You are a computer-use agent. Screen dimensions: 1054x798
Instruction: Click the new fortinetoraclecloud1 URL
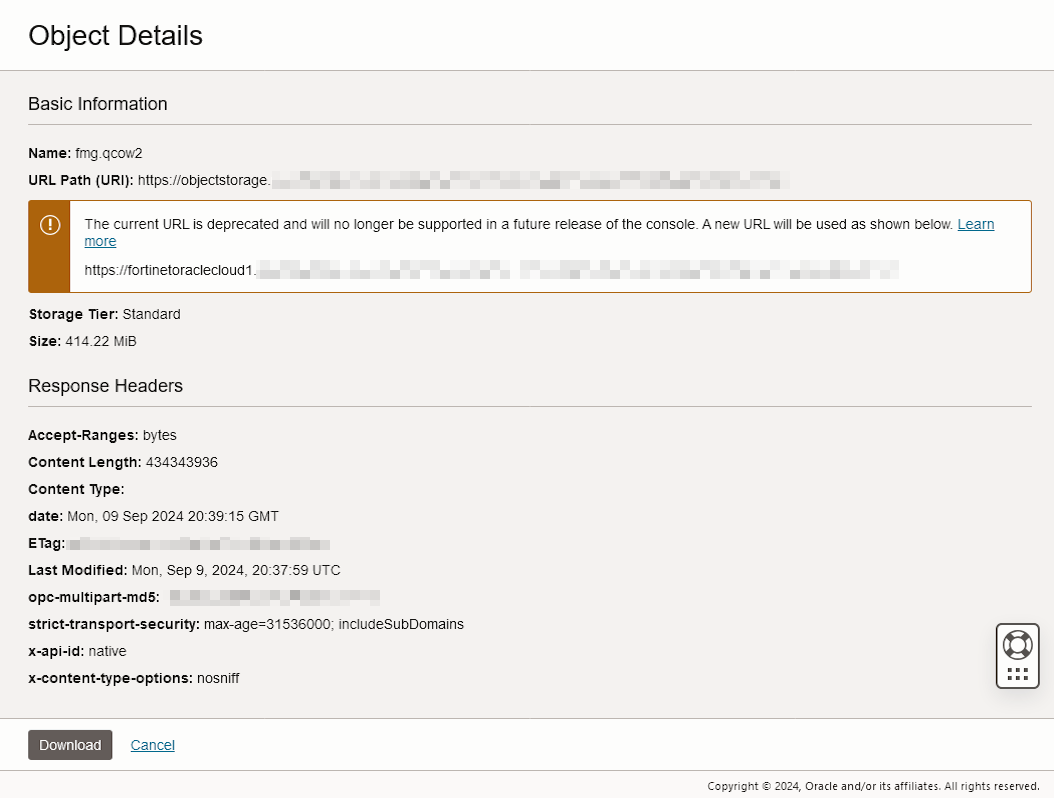pyautogui.click(x=300, y=269)
